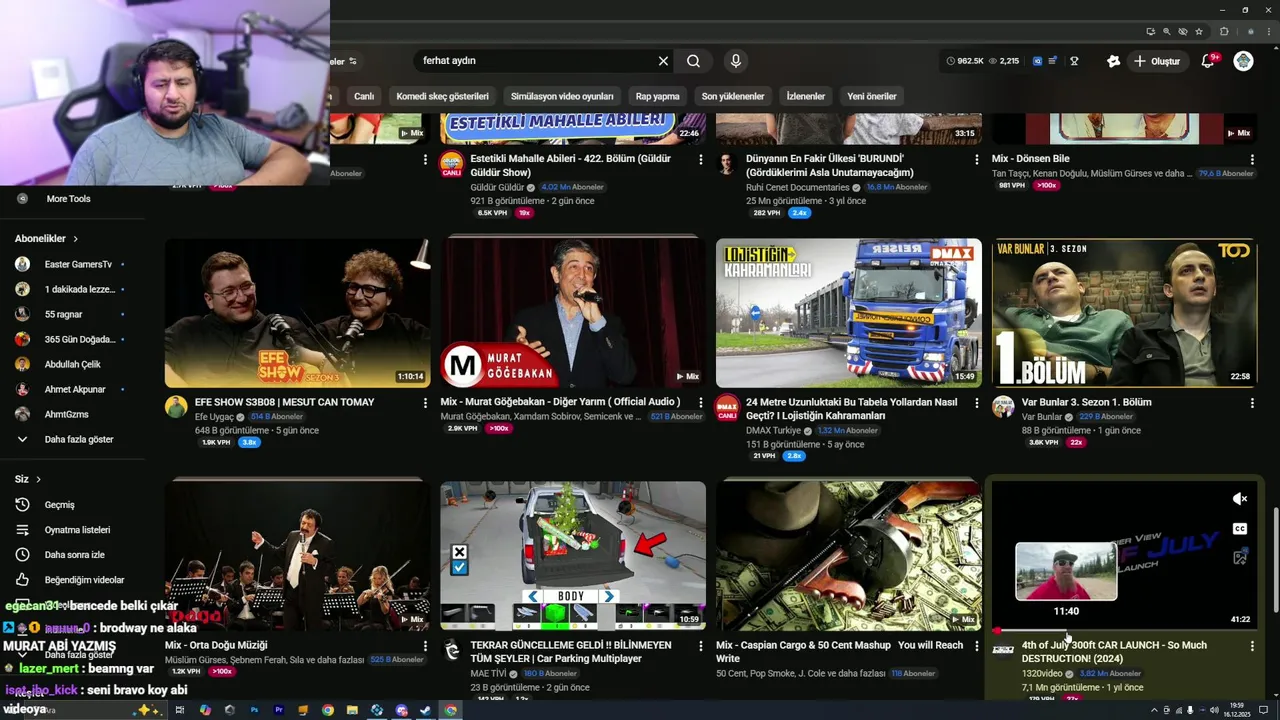Click the Oynatma listeleri playlist icon

click(x=22, y=530)
